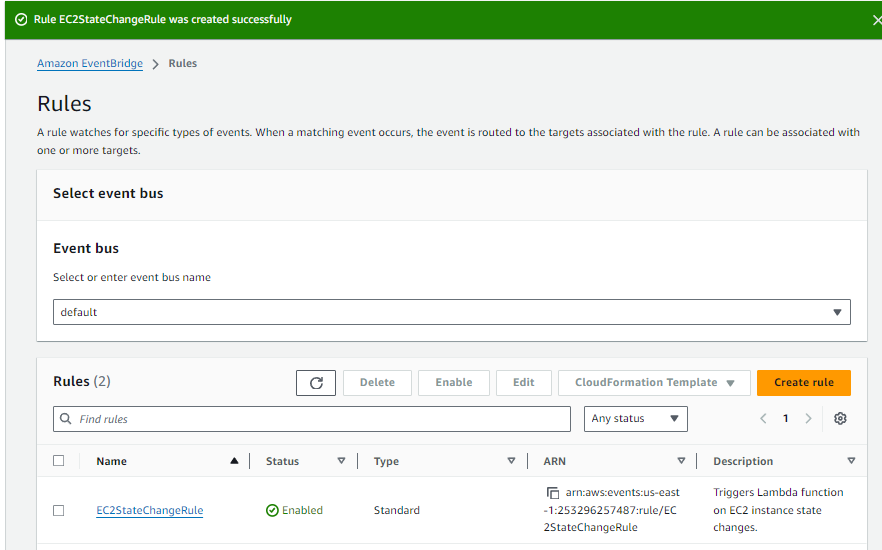Open table preferences gear icon

840,419
